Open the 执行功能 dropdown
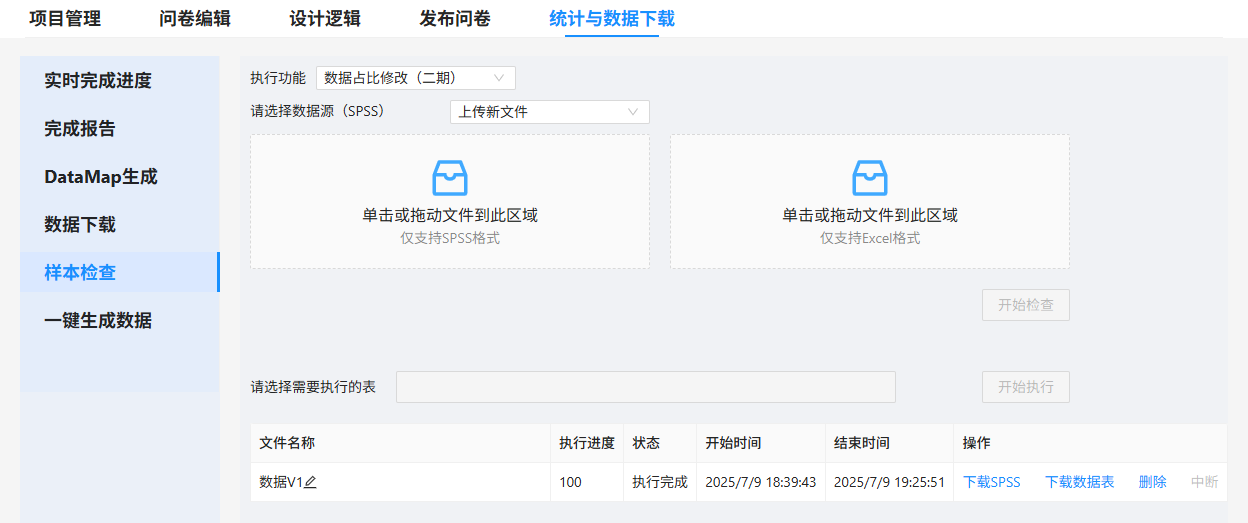 click(x=416, y=78)
